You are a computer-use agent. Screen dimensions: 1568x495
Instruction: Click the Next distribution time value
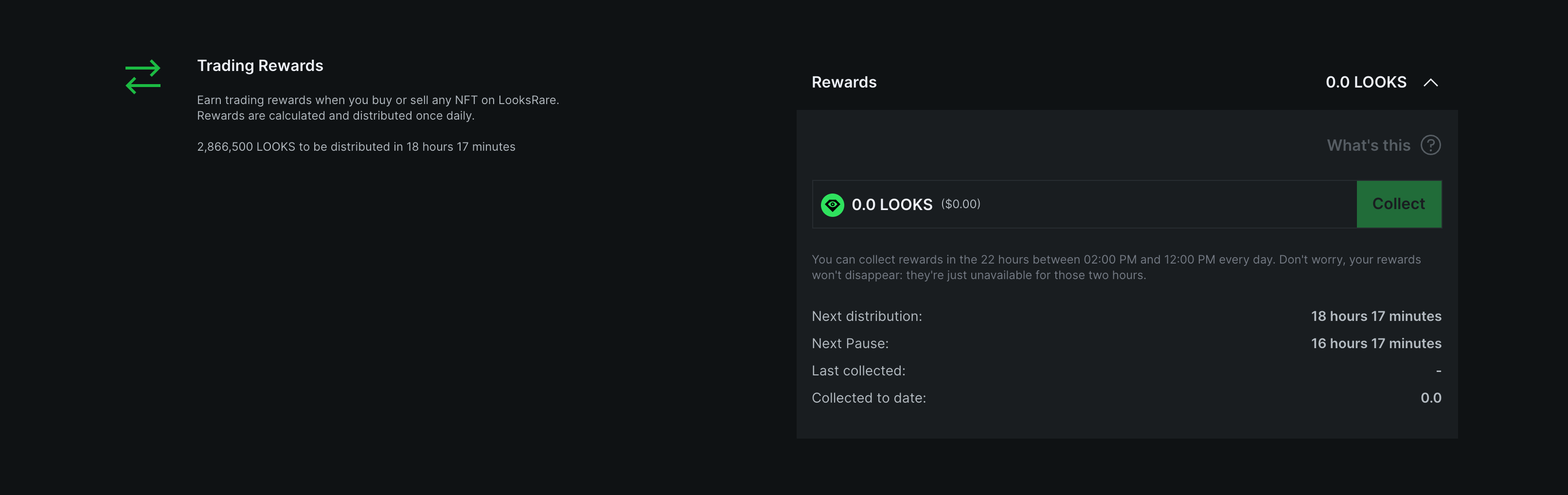coord(1376,316)
